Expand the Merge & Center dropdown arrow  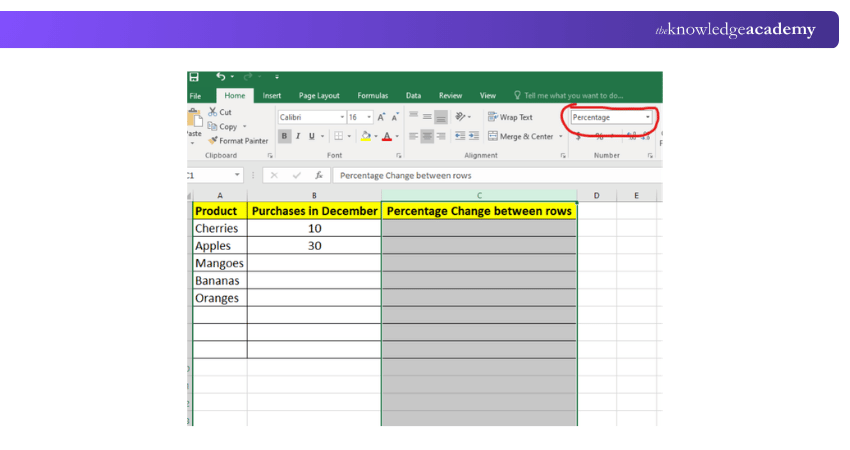pyautogui.click(x=561, y=136)
